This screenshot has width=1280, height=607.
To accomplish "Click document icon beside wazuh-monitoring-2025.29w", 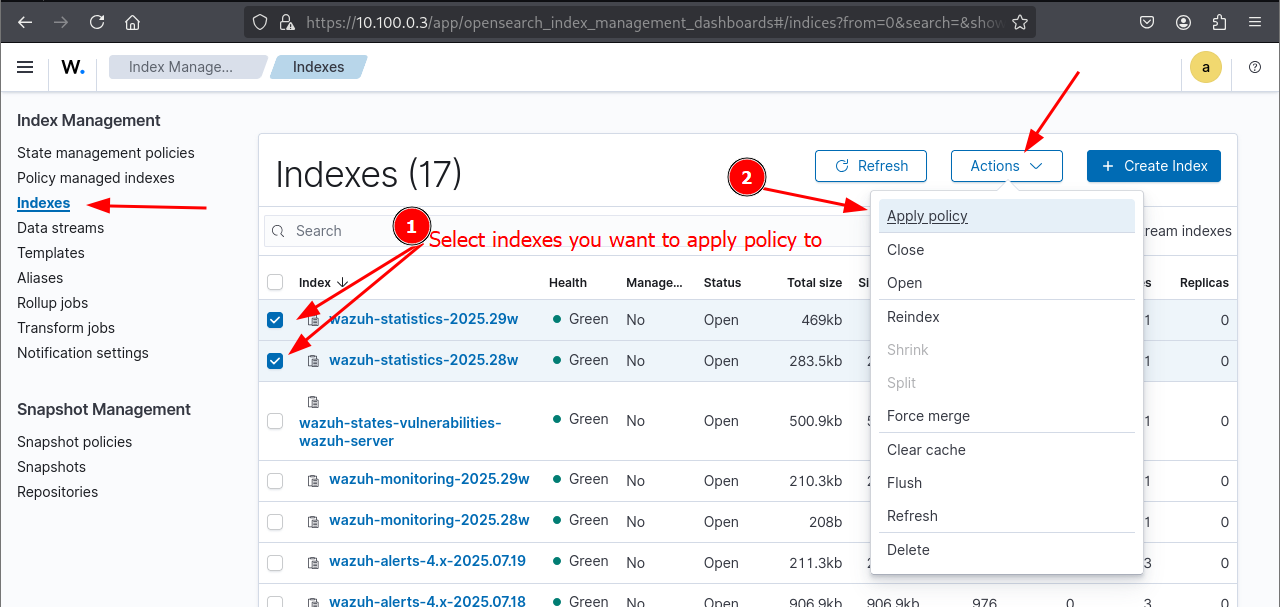I will click(x=314, y=480).
